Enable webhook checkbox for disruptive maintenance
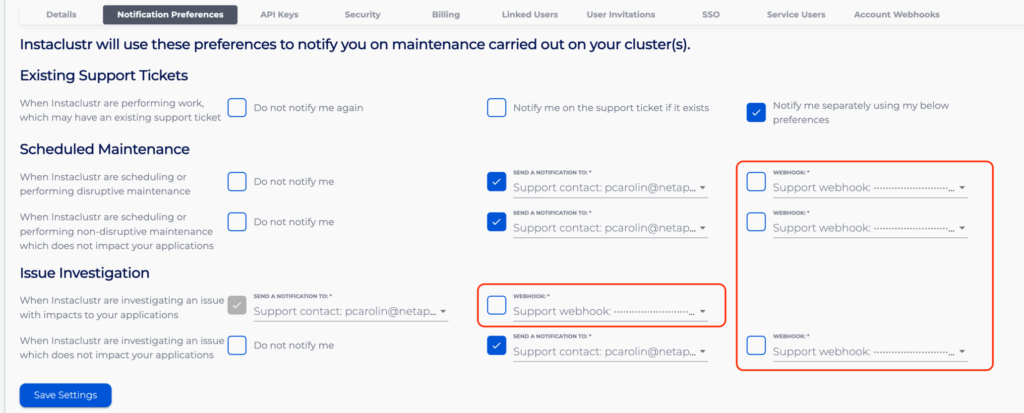 tap(756, 182)
